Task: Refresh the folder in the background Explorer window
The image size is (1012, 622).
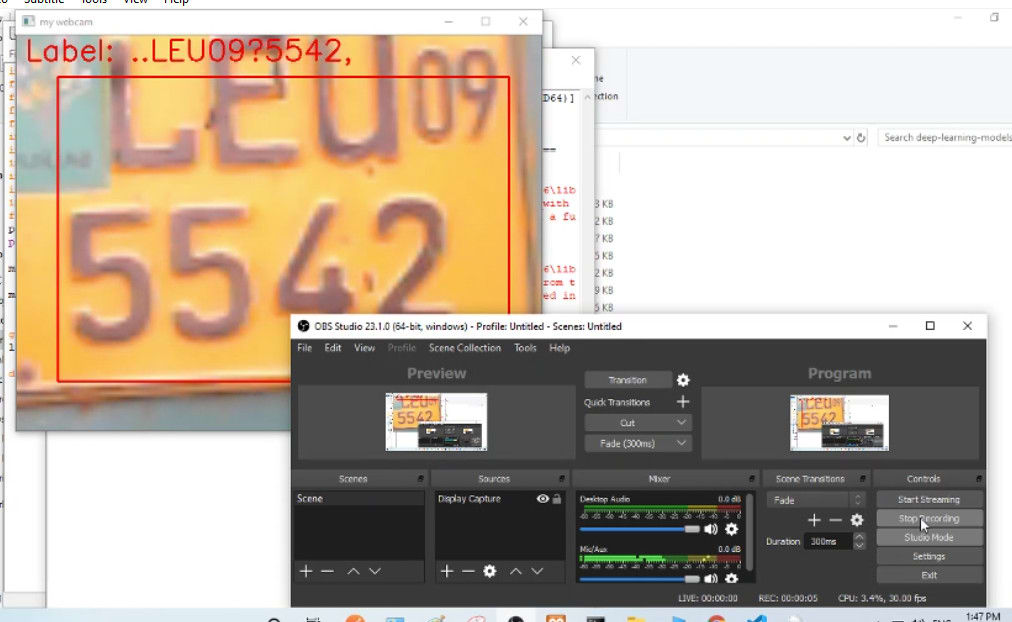Action: pos(861,137)
